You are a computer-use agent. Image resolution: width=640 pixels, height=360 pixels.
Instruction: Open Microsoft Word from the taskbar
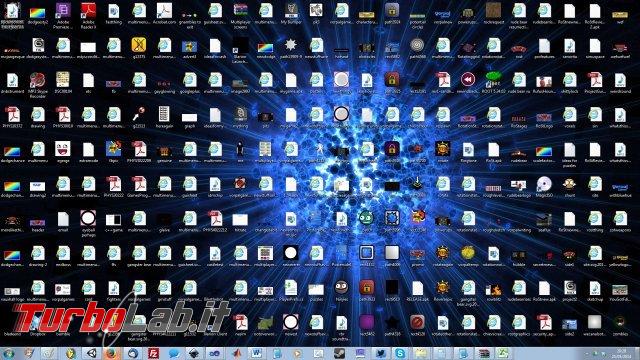click(x=256, y=353)
